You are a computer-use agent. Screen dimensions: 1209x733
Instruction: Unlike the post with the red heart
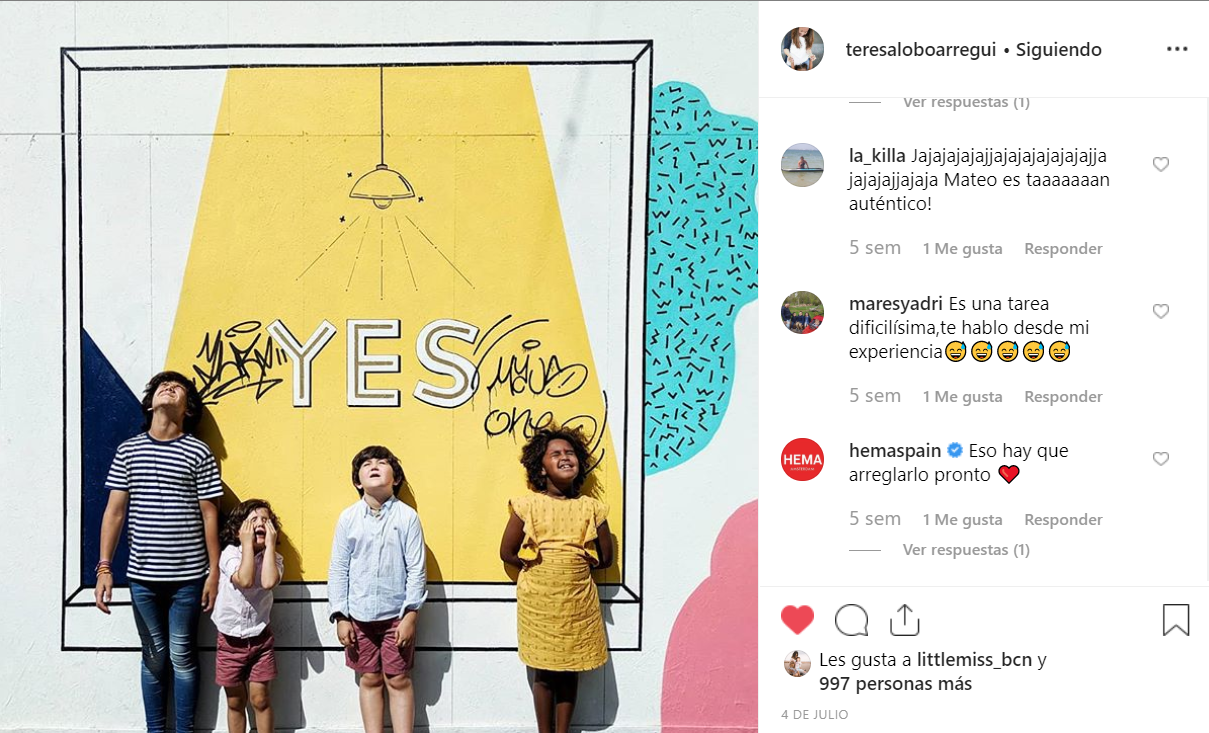point(797,620)
